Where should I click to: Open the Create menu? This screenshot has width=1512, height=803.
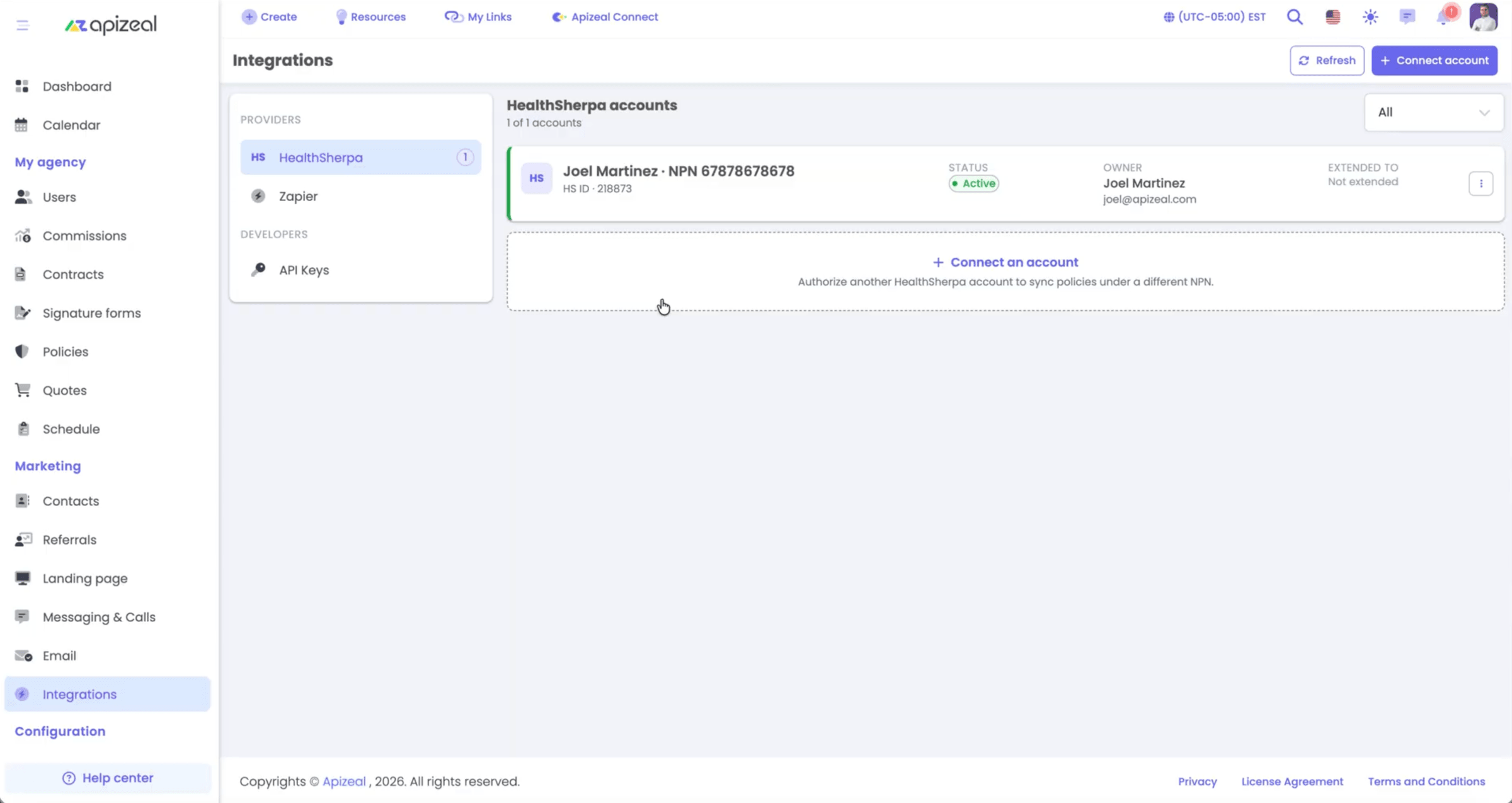tap(270, 17)
